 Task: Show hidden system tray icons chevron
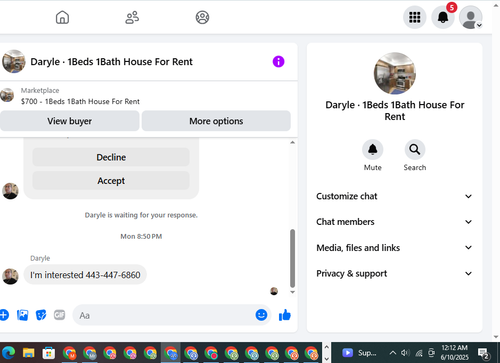(393, 353)
